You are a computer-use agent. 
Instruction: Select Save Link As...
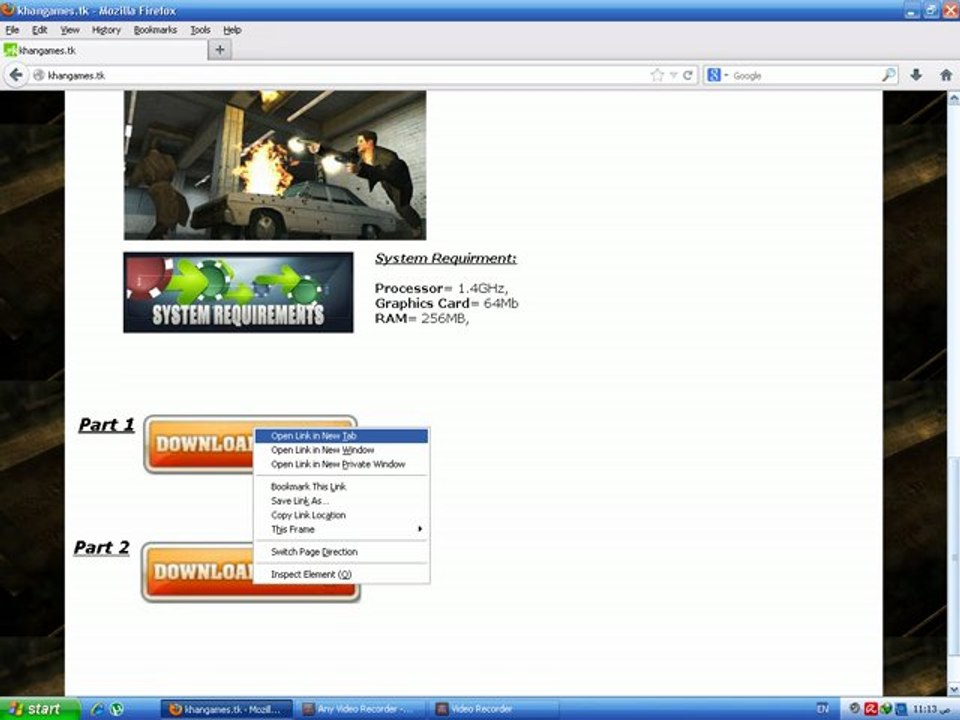pos(342,501)
